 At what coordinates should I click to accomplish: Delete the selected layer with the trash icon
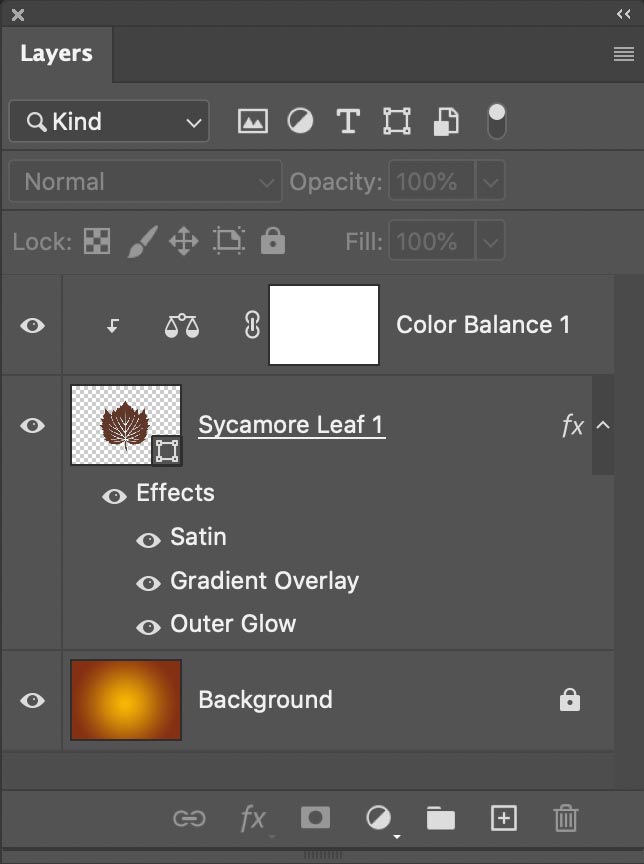[x=565, y=818]
